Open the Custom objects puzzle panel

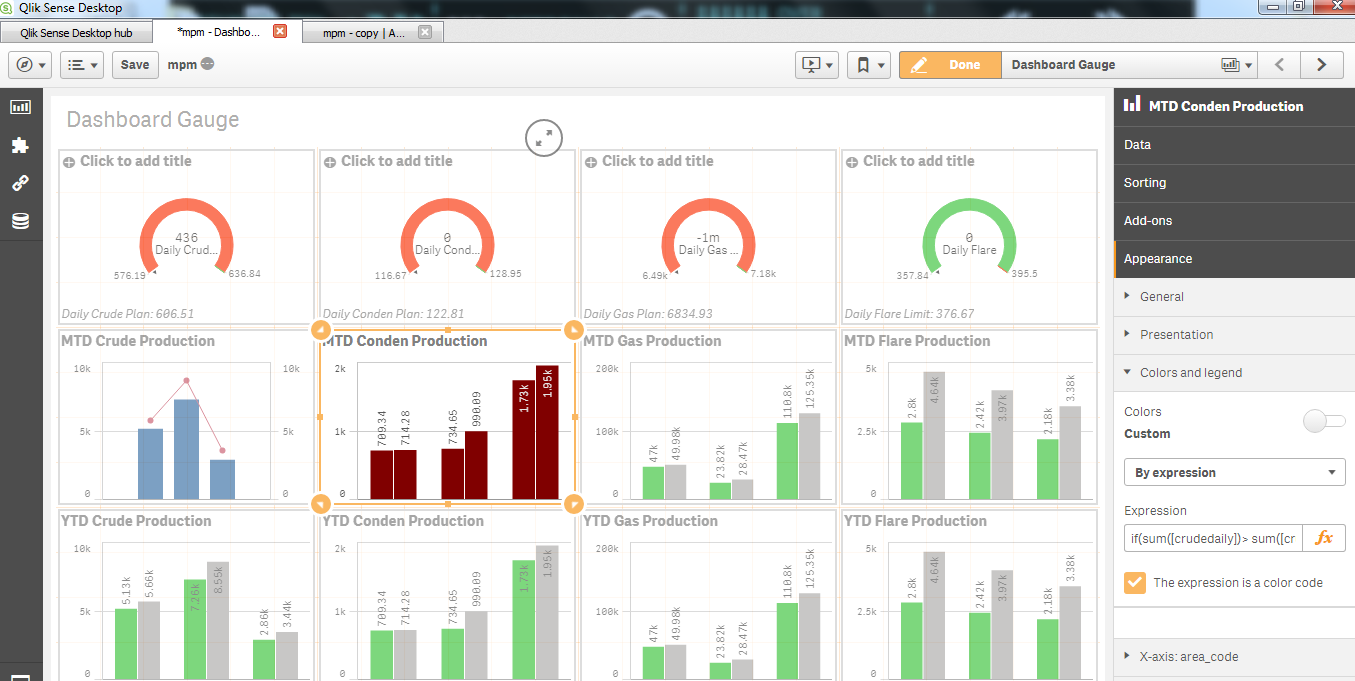click(x=20, y=145)
